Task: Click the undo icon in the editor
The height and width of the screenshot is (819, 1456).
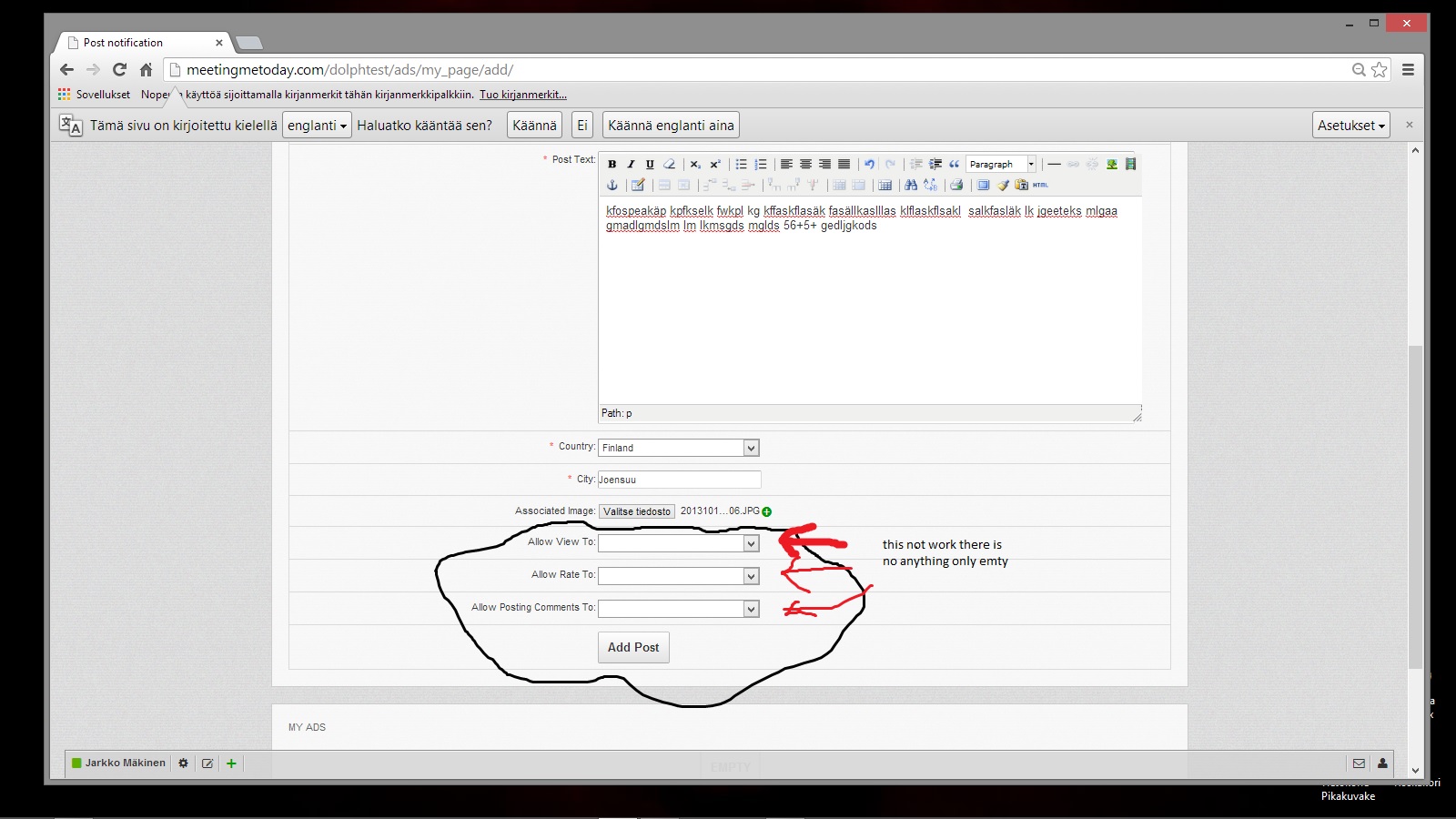Action: [869, 165]
